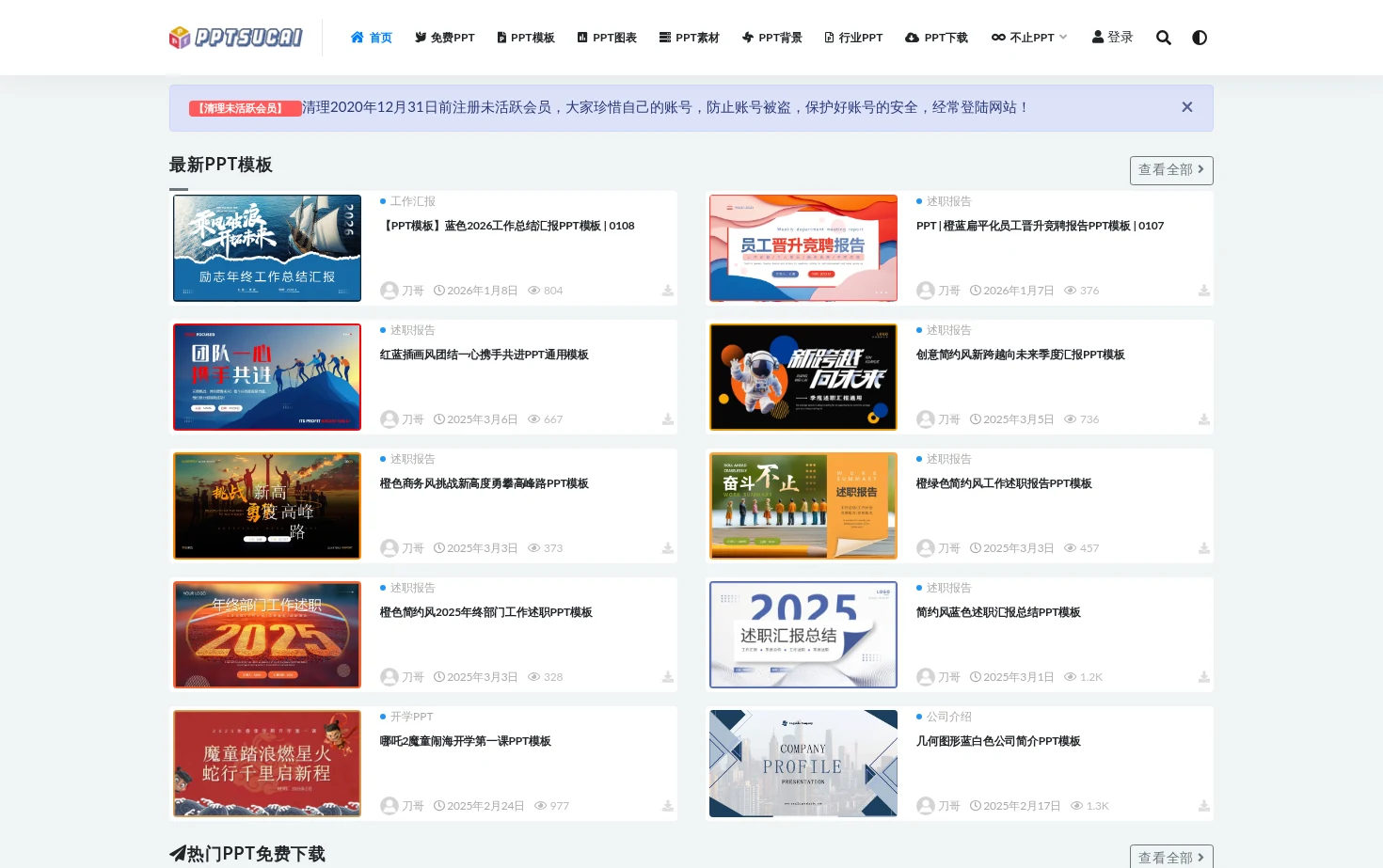
Task: Open the PPT素材 menu item
Action: 690,38
